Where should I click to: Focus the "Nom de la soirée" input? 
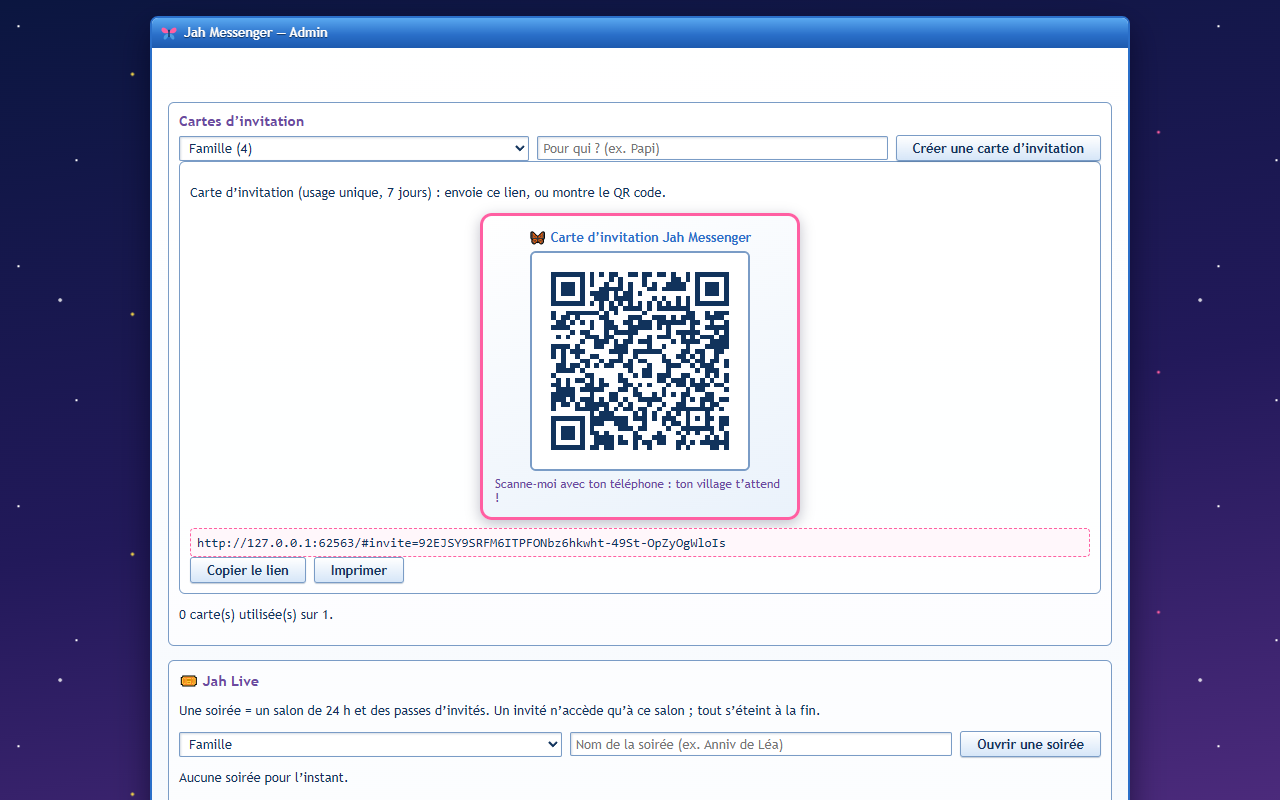[761, 744]
